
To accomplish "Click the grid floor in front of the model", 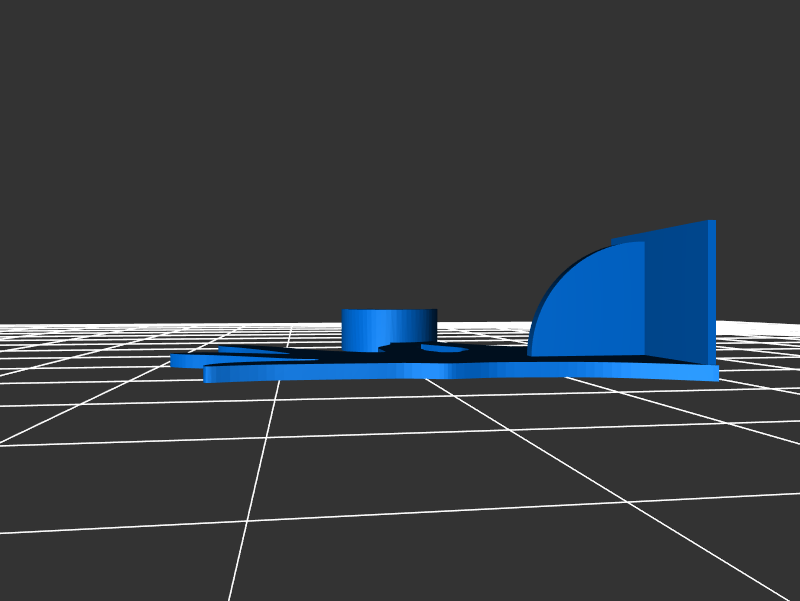I will click(400, 480).
